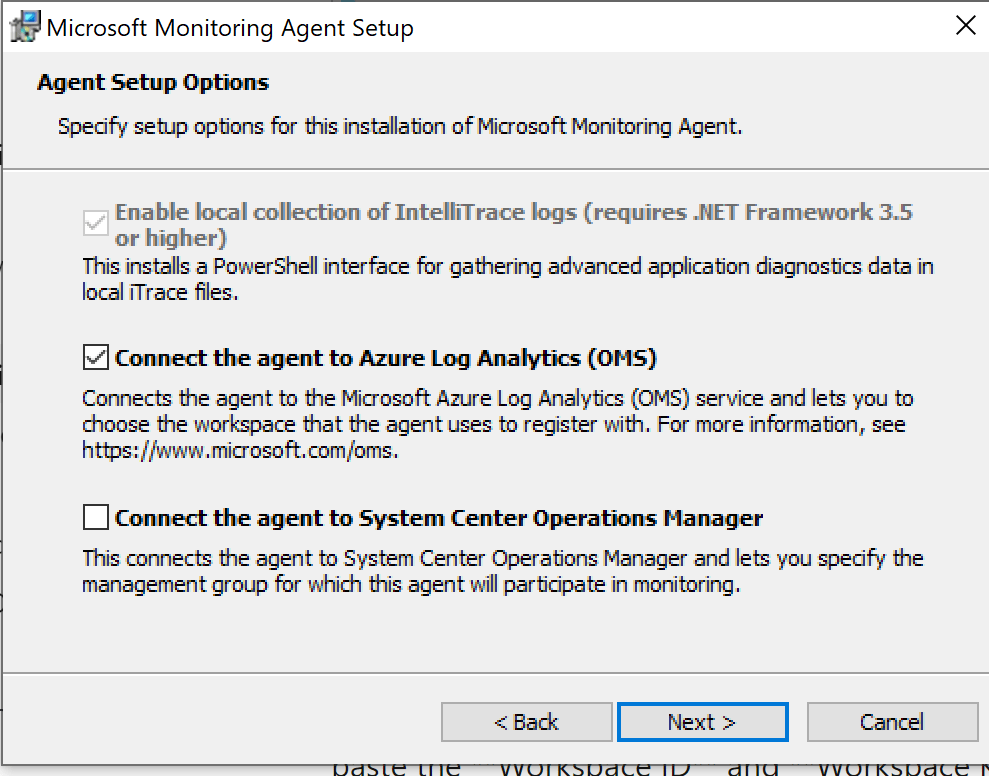Image resolution: width=989 pixels, height=776 pixels.
Task: Click the Specify setup options subtitle text
Action: (400, 127)
